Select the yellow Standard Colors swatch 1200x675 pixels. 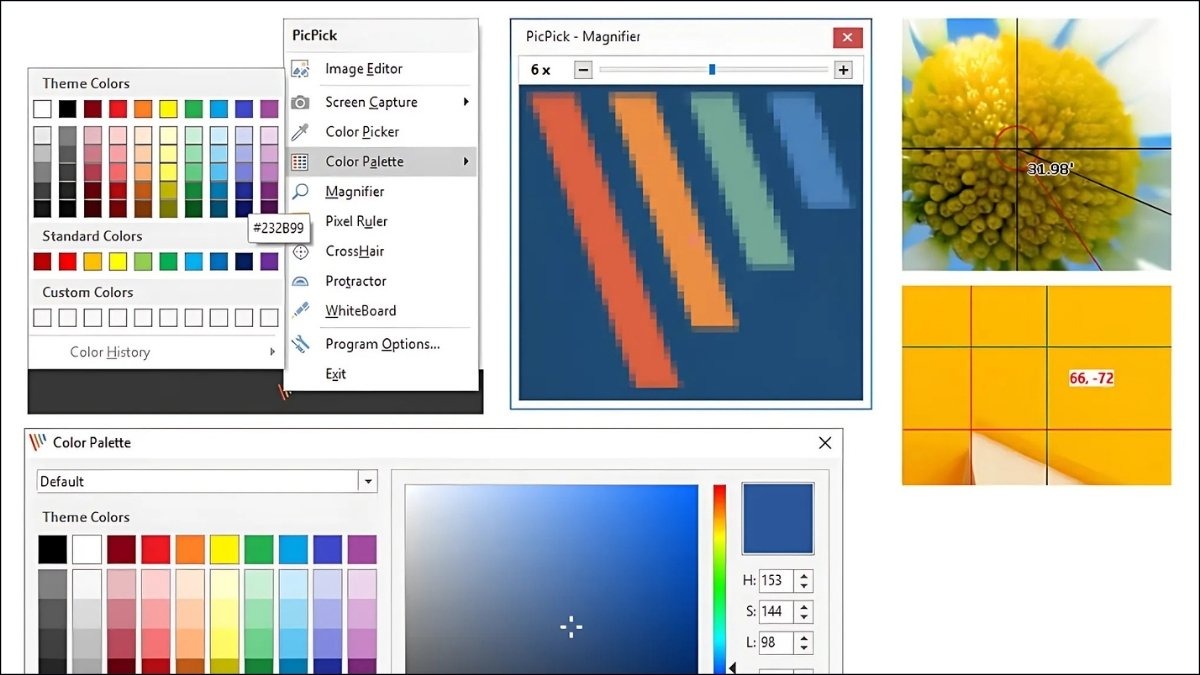pyautogui.click(x=118, y=262)
